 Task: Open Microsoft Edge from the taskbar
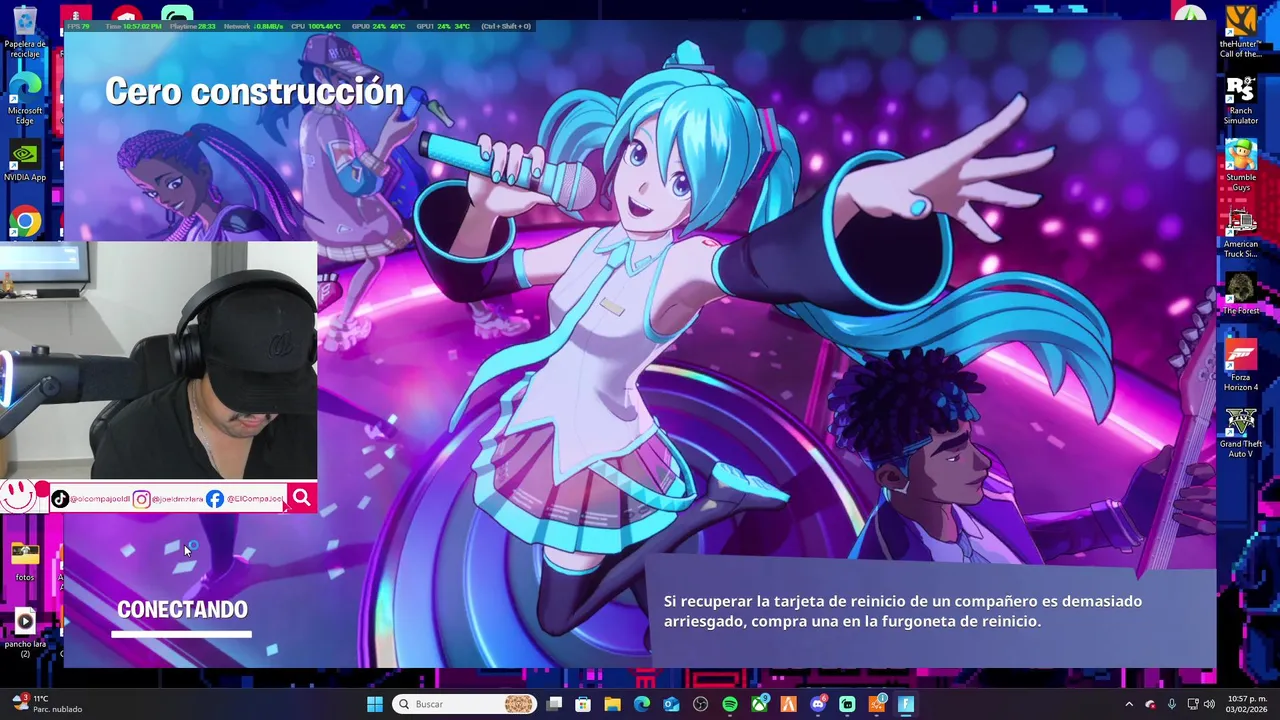pos(642,704)
